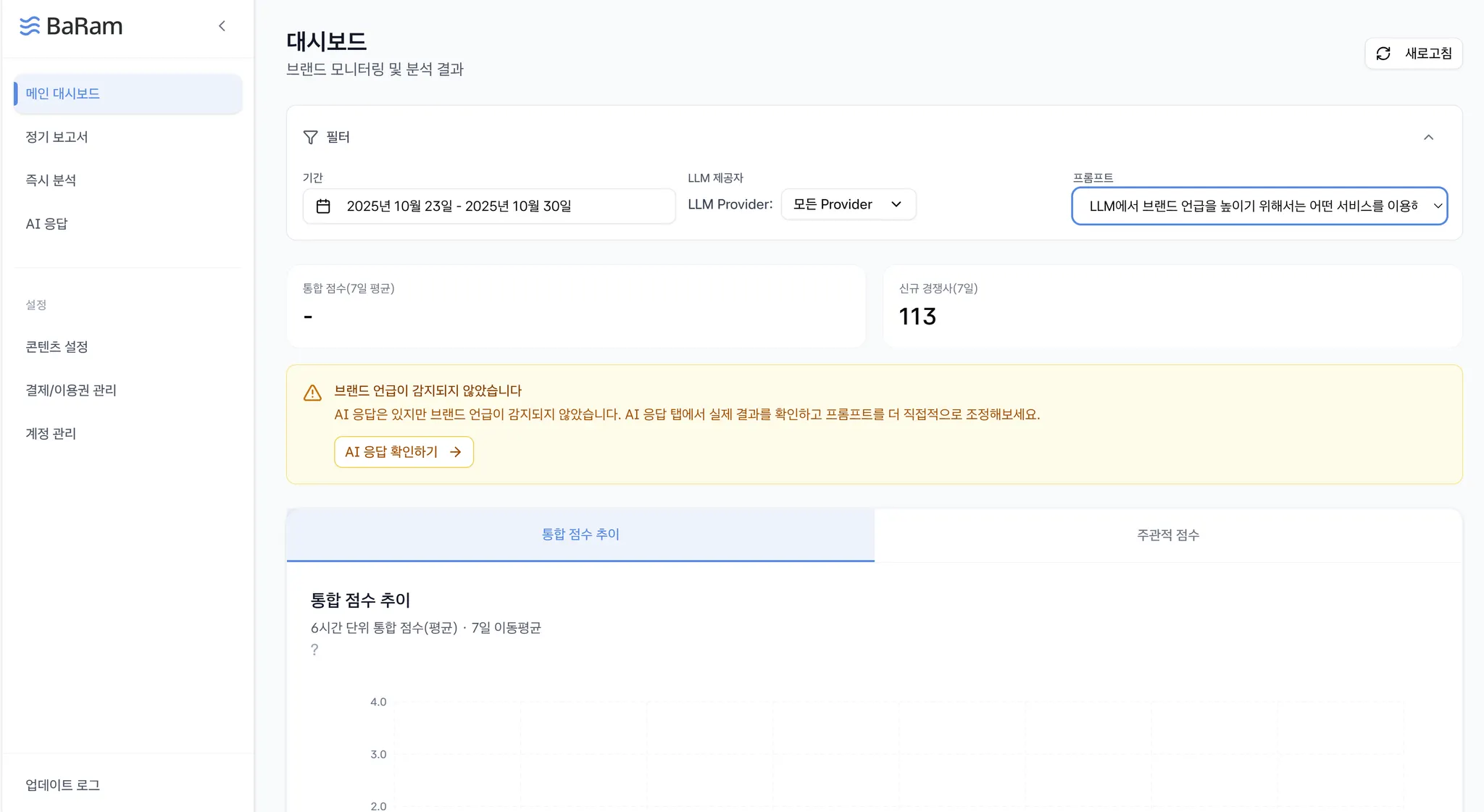Screen dimensions: 1484x812
Task: Click the question mark help icon
Action: pyautogui.click(x=314, y=650)
